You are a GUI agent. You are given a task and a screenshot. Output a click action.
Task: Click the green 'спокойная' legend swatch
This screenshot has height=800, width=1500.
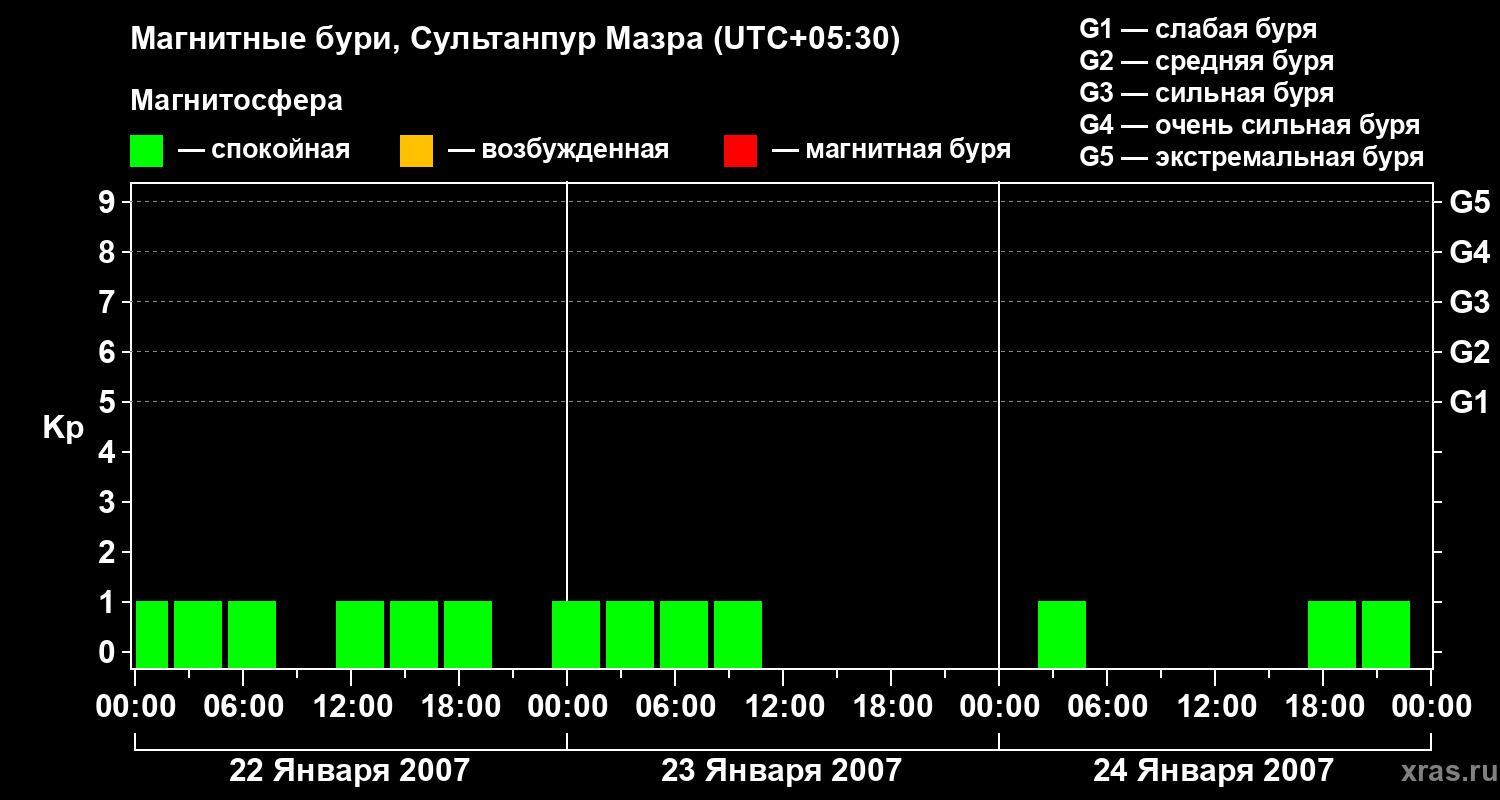point(146,151)
